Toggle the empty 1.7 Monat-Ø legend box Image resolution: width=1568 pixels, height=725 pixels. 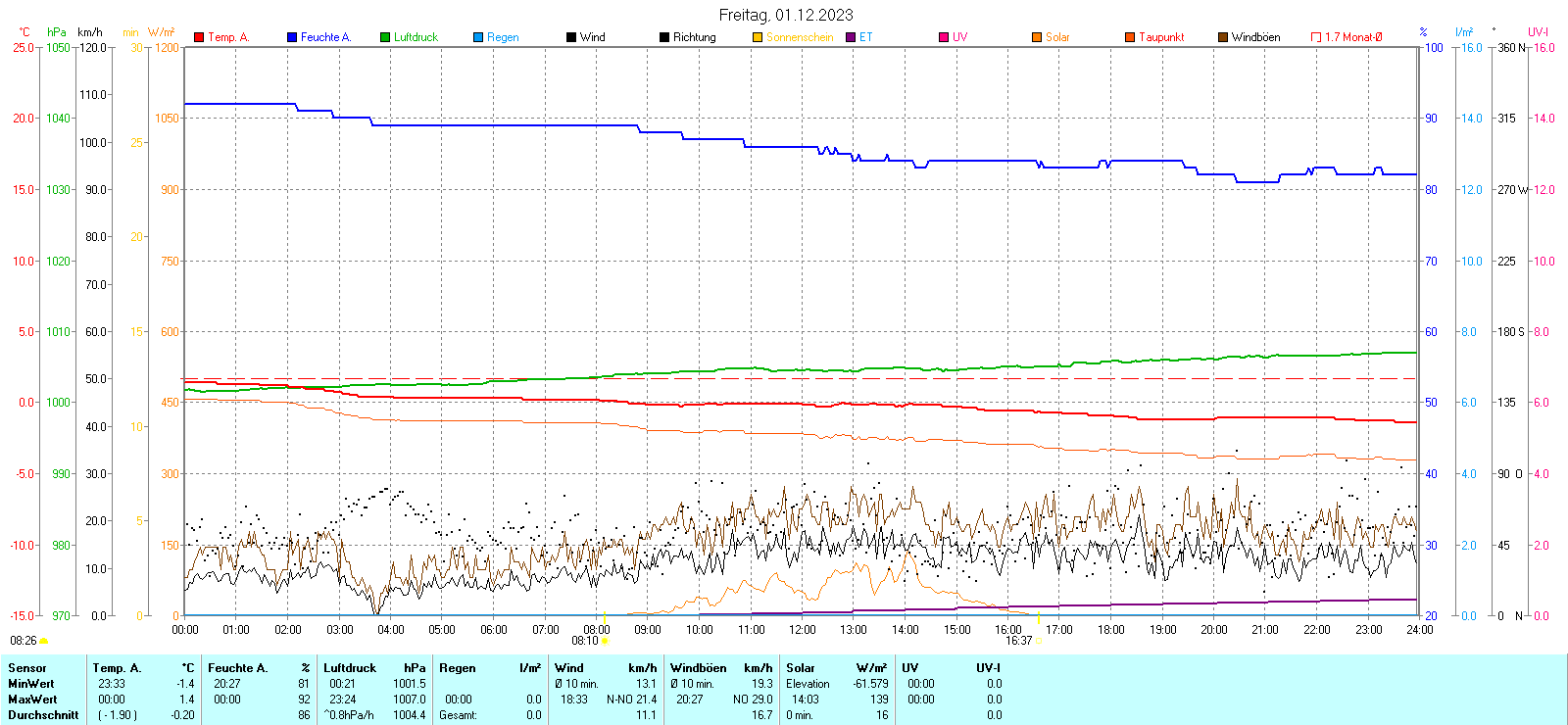(x=1316, y=37)
